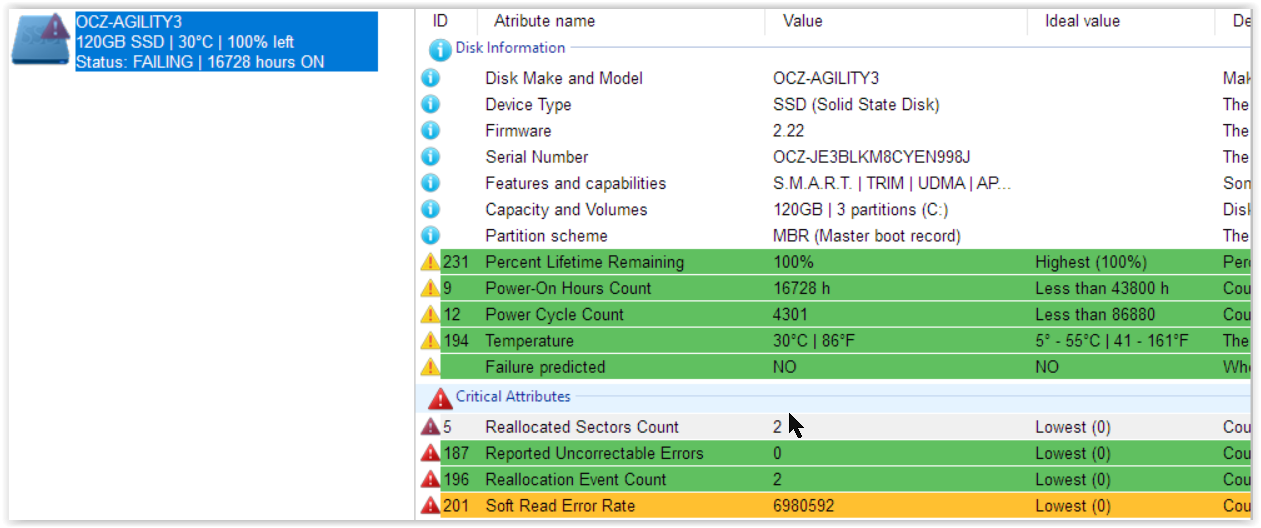Click ideal value 5° - 55°C | 41 - 161°F
This screenshot has height=528, width=1261.
[x=1112, y=341]
